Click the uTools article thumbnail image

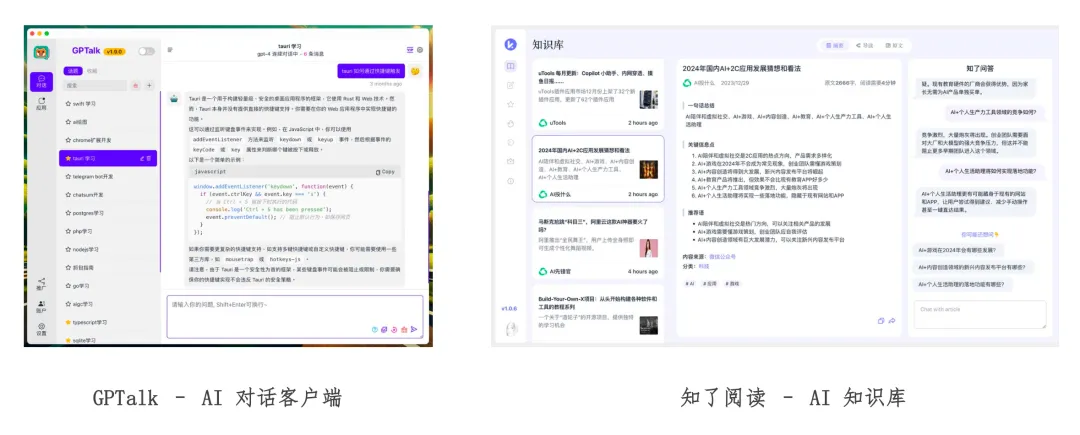click(x=648, y=99)
